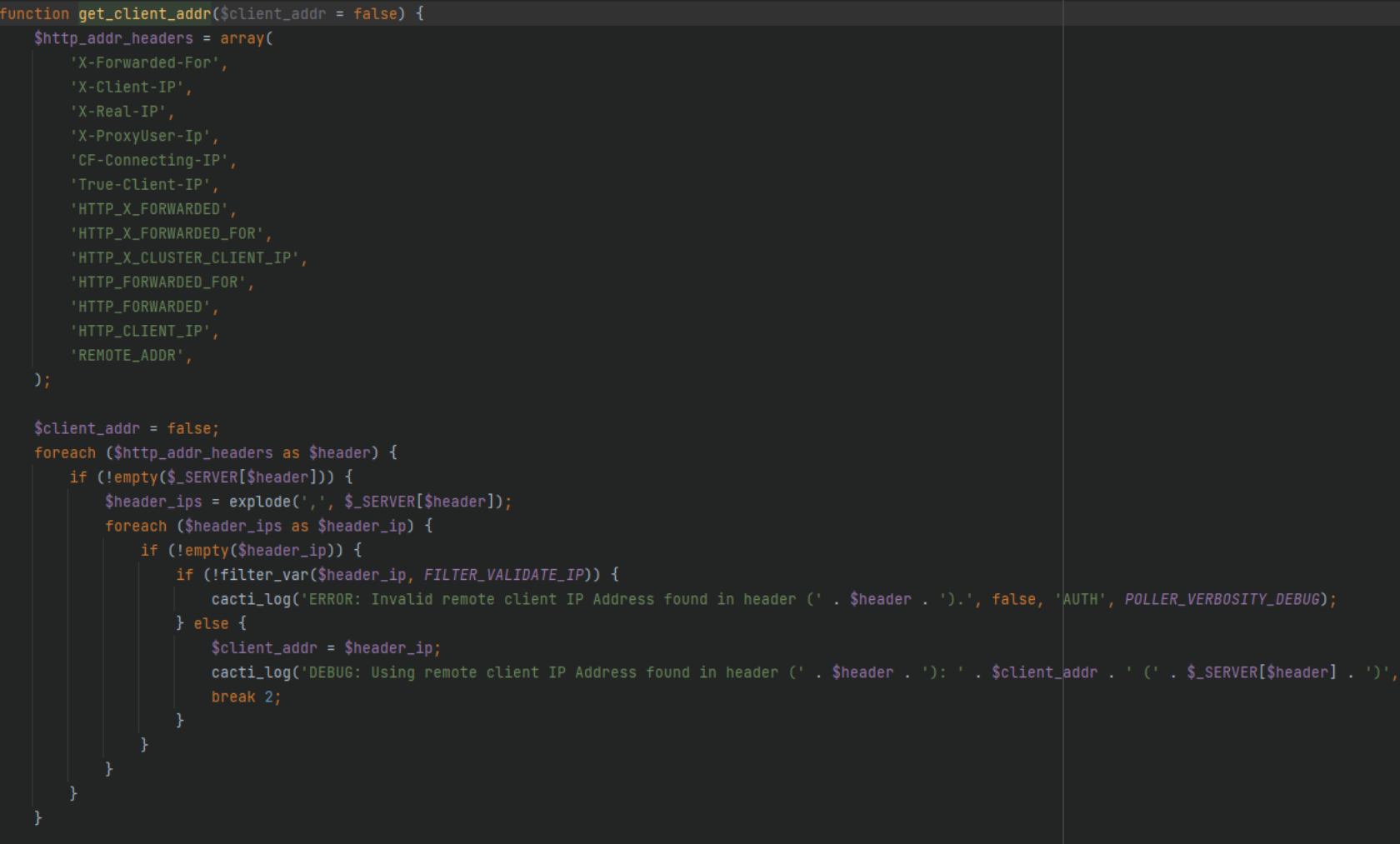Click the filter_var function call
Viewport: 1400px width, 844px height.
[x=264, y=575]
